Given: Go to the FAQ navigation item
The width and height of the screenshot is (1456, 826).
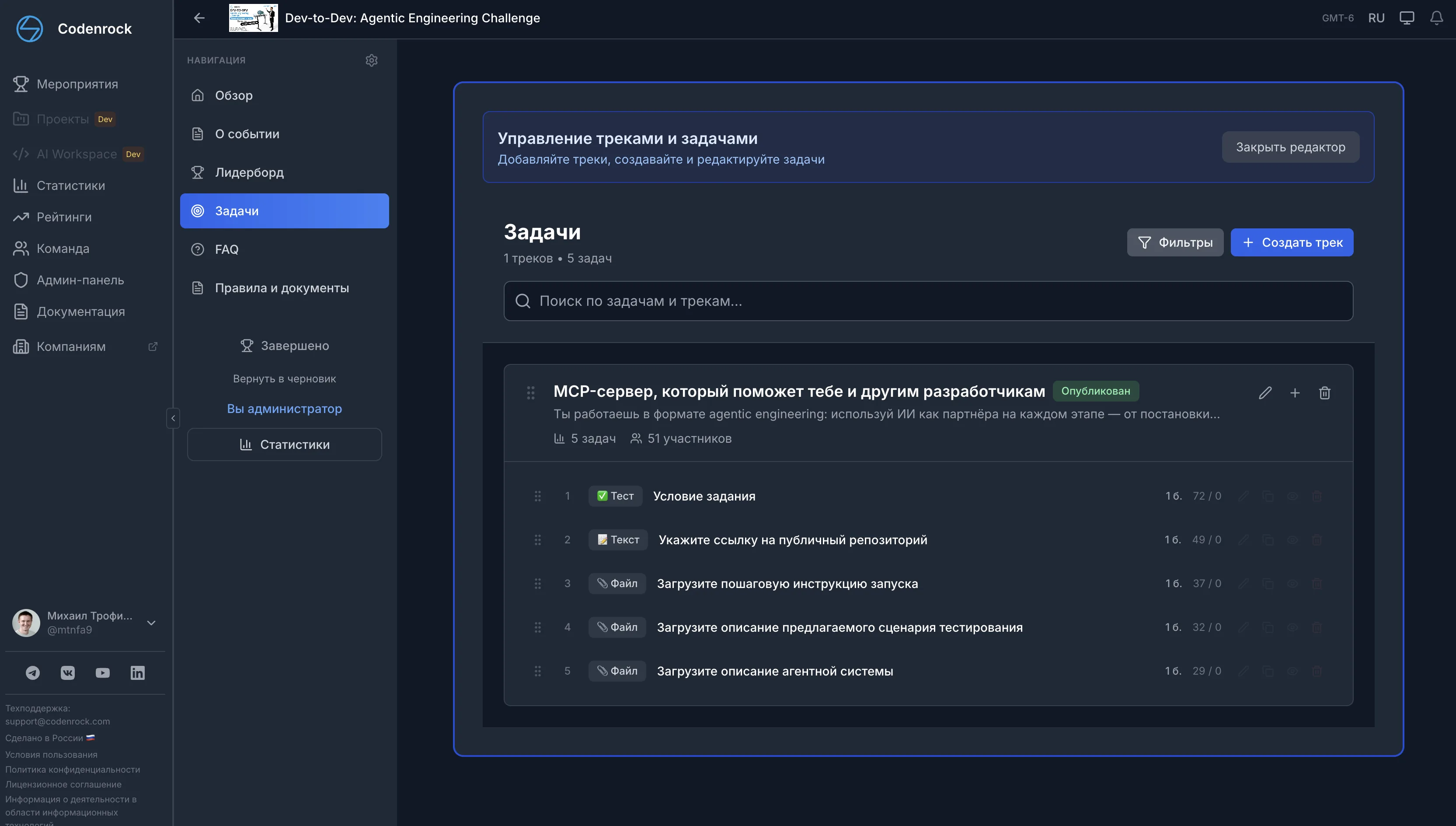Looking at the screenshot, I should point(227,250).
